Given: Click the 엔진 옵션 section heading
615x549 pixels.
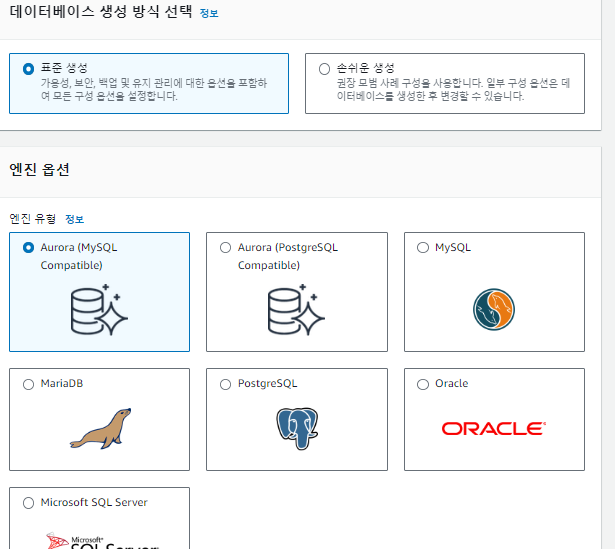Looking at the screenshot, I should (39, 170).
